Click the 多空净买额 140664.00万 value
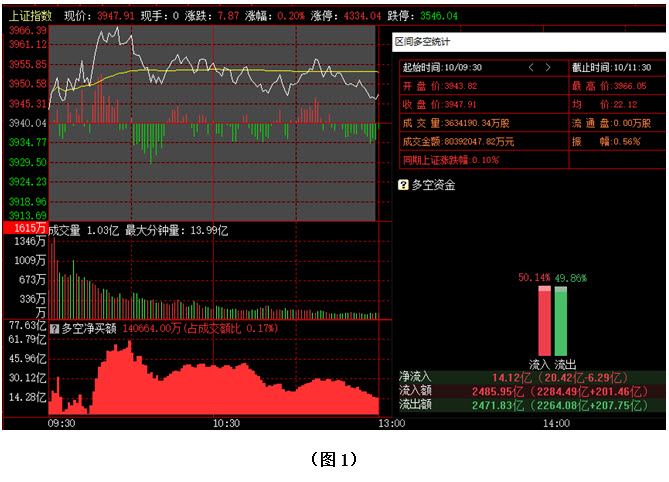Image resolution: width=669 pixels, height=482 pixels. (x=152, y=328)
